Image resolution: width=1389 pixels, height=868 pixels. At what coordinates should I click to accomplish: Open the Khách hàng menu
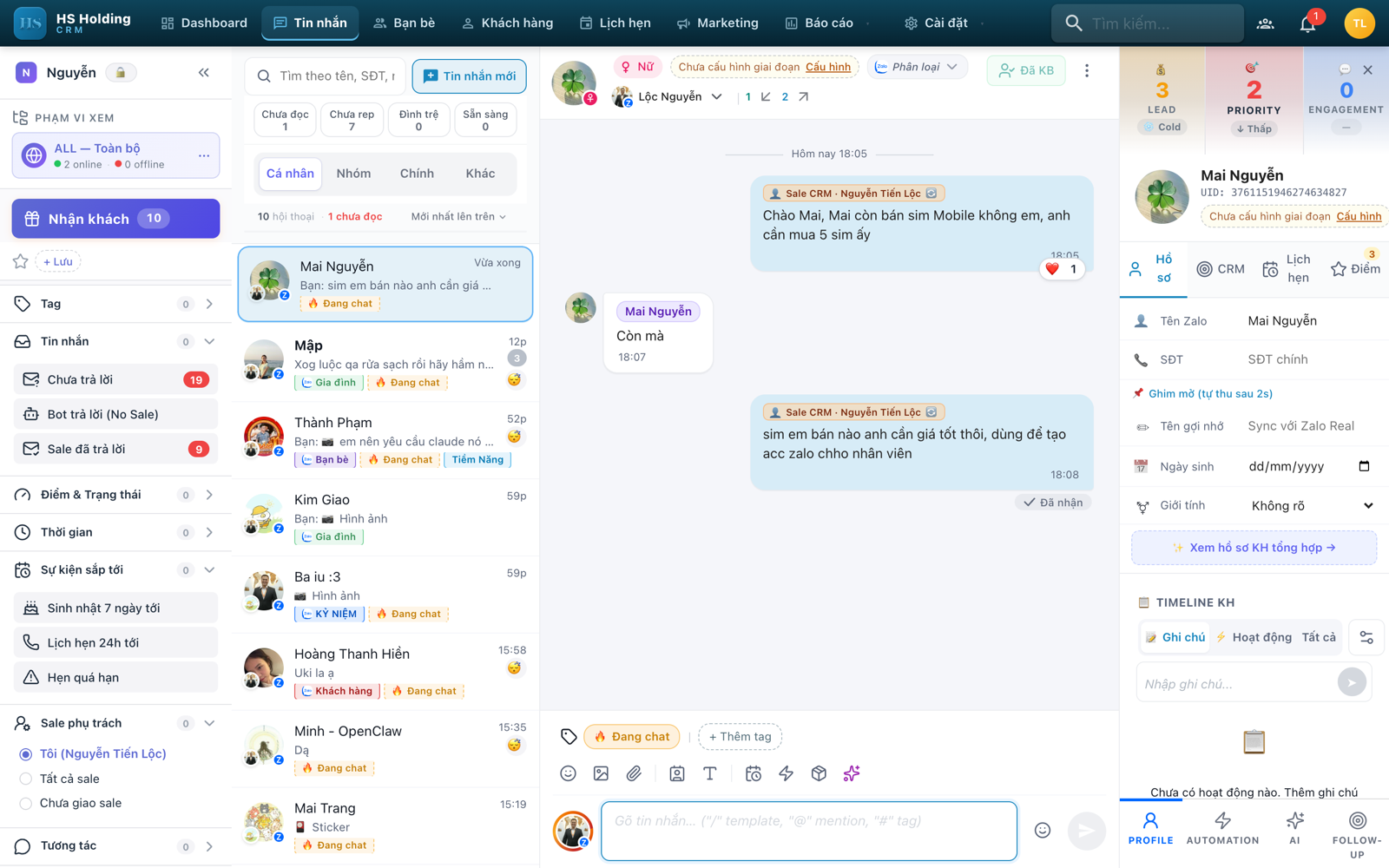tap(507, 23)
